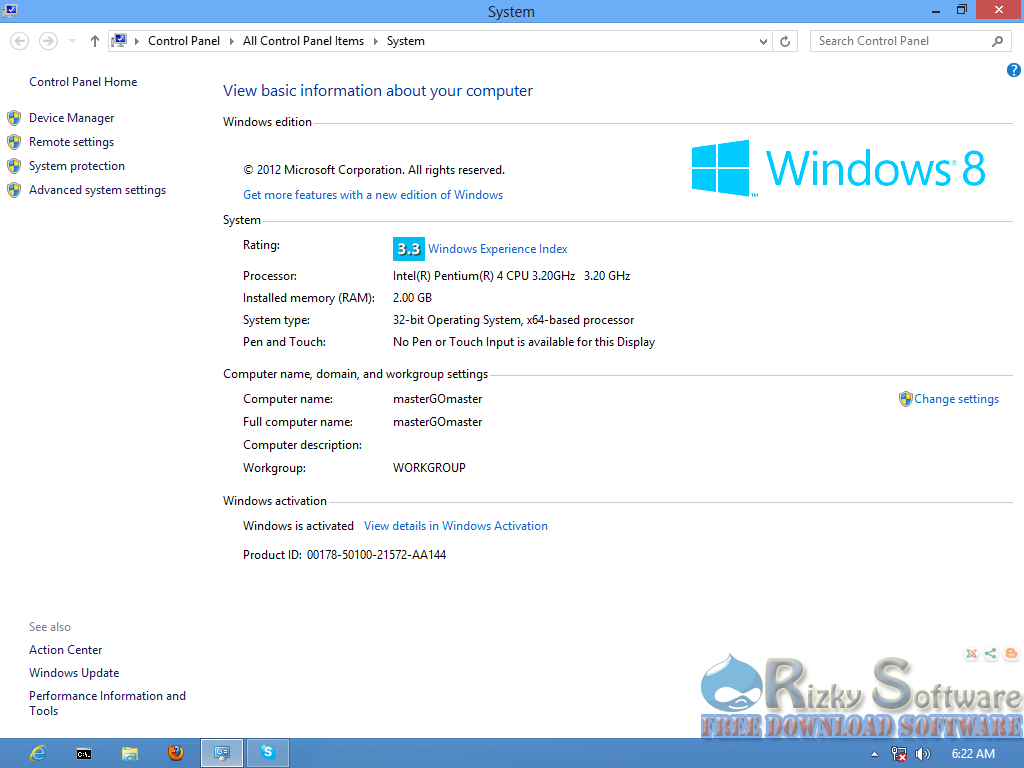This screenshot has width=1024, height=768.
Task: Click the Forward navigation arrow
Action: [x=48, y=41]
